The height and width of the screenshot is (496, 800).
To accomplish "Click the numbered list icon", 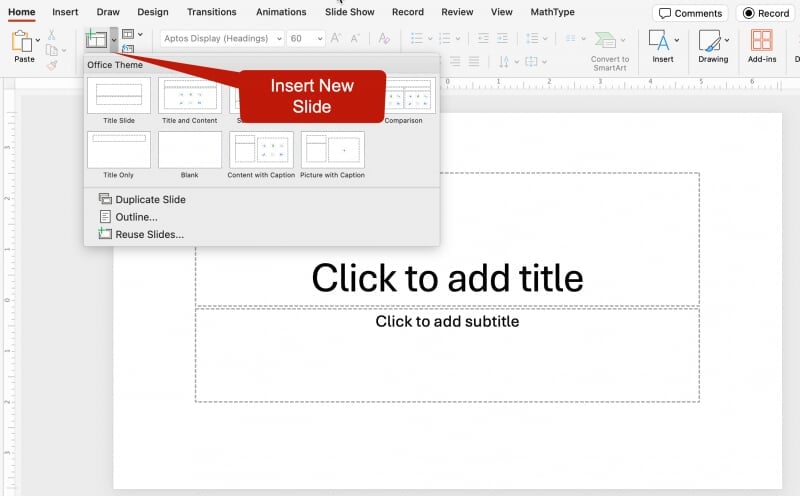I will [x=445, y=38].
